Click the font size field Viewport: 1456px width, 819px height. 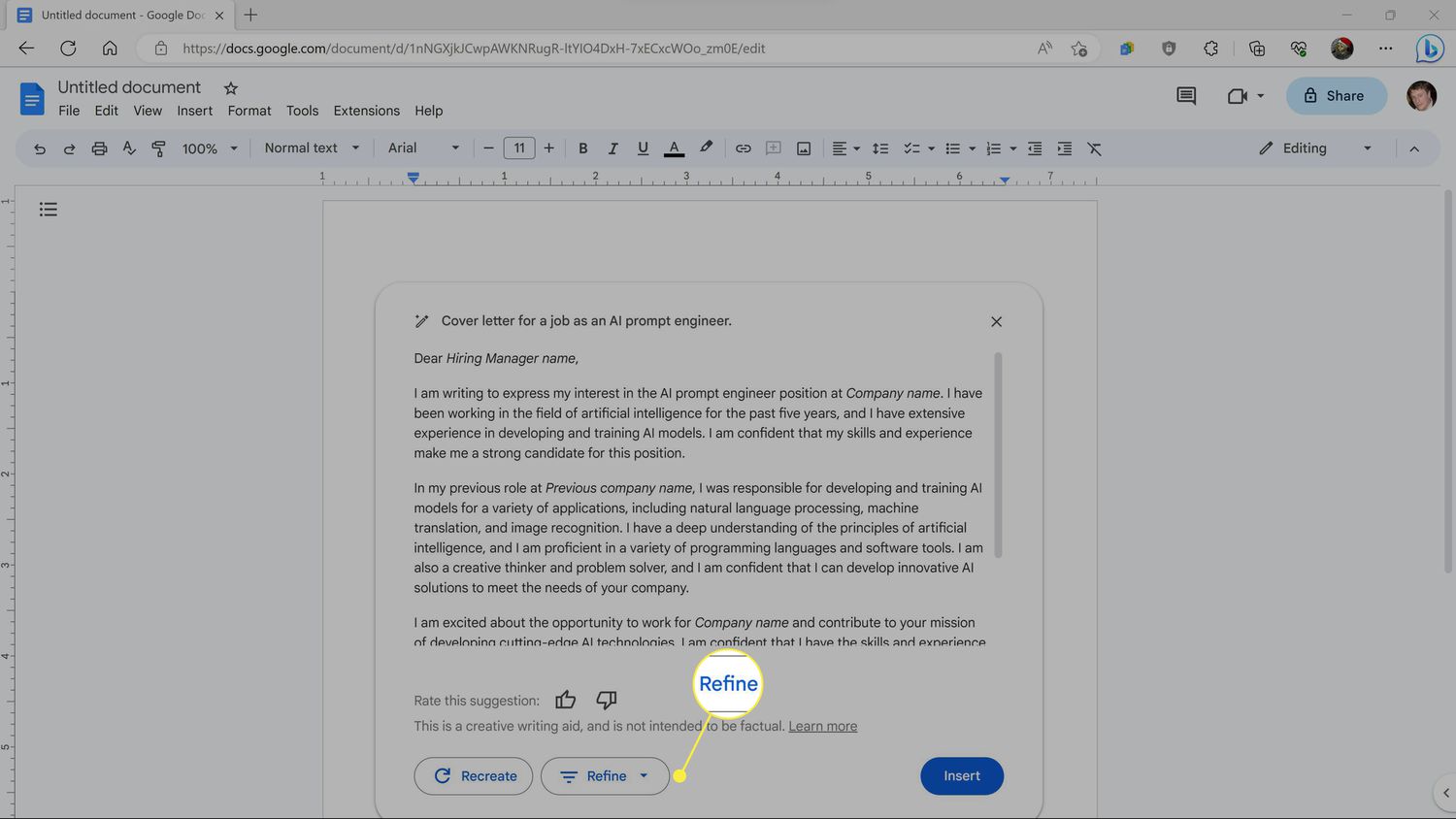519,148
